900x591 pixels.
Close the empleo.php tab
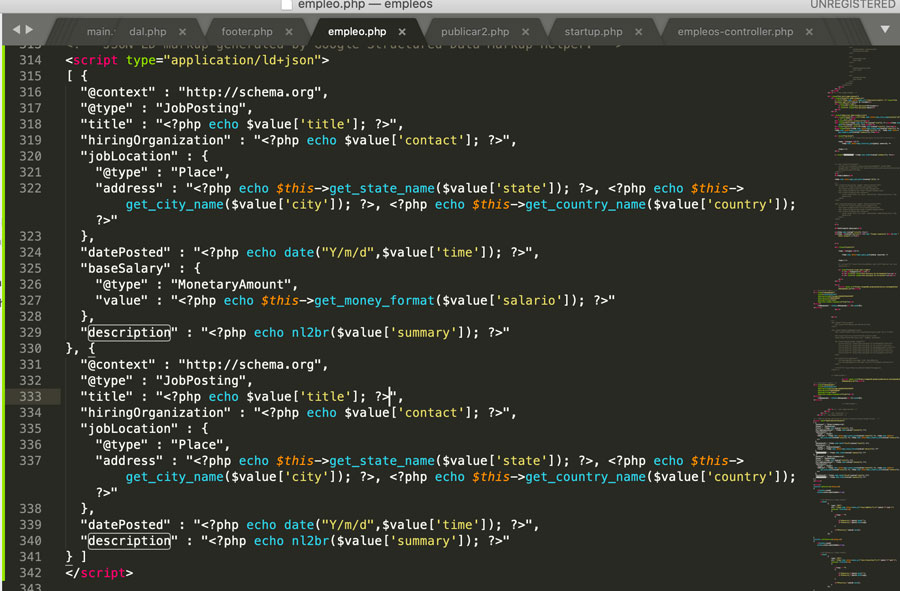[402, 32]
